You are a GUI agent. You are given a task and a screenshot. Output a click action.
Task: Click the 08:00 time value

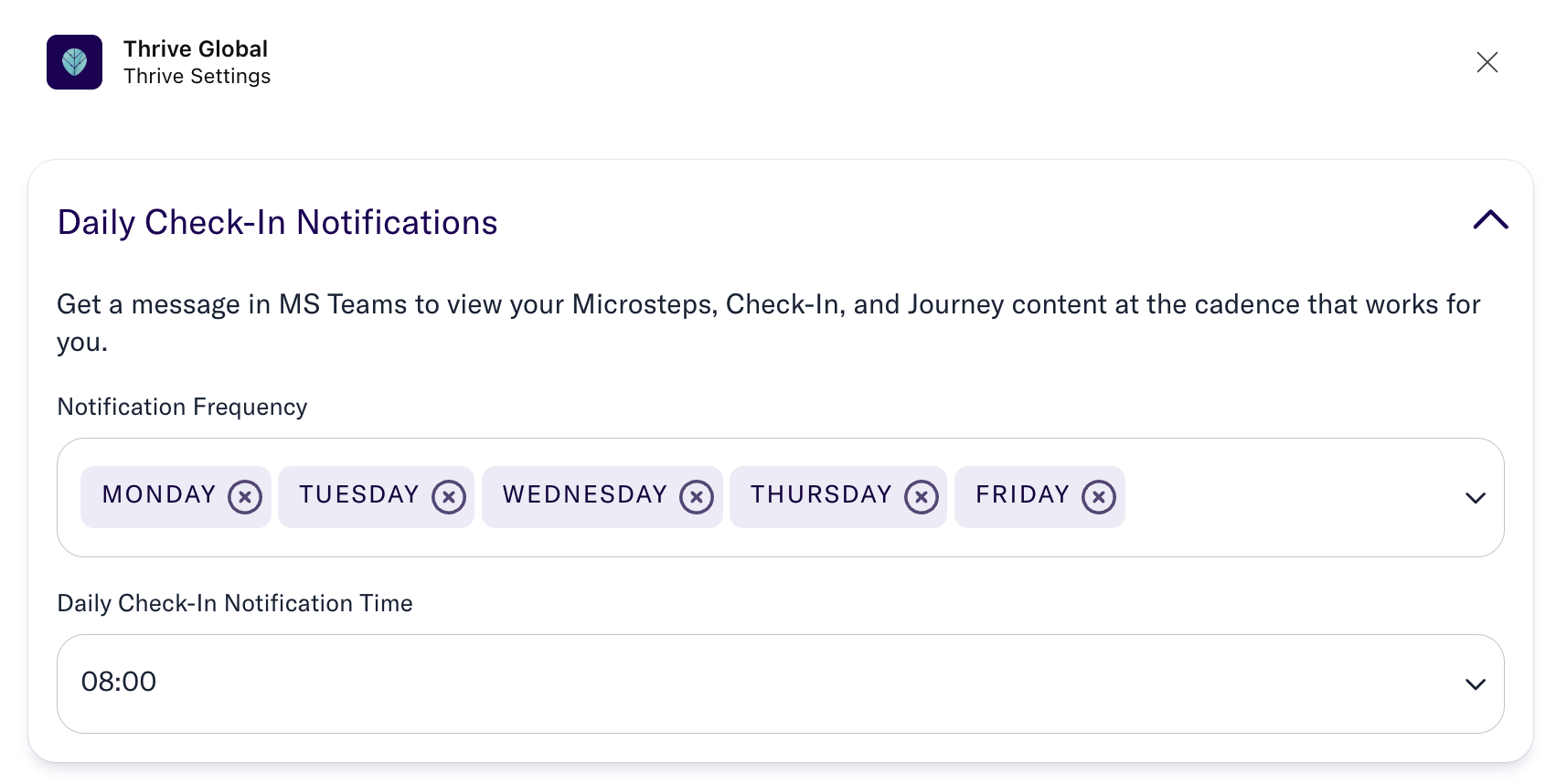119,682
